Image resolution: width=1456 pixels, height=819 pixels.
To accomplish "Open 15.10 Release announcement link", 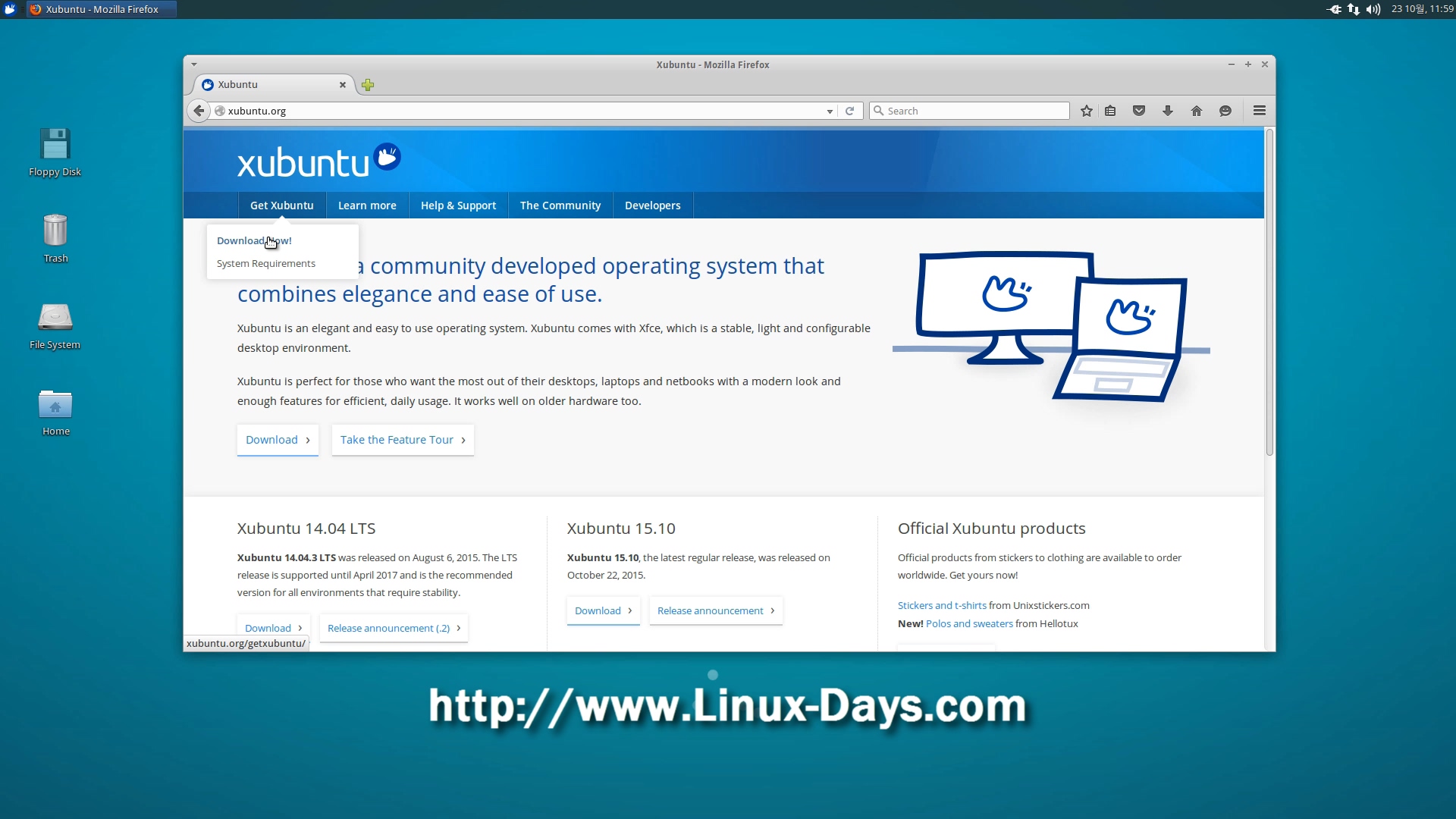I will (x=716, y=610).
